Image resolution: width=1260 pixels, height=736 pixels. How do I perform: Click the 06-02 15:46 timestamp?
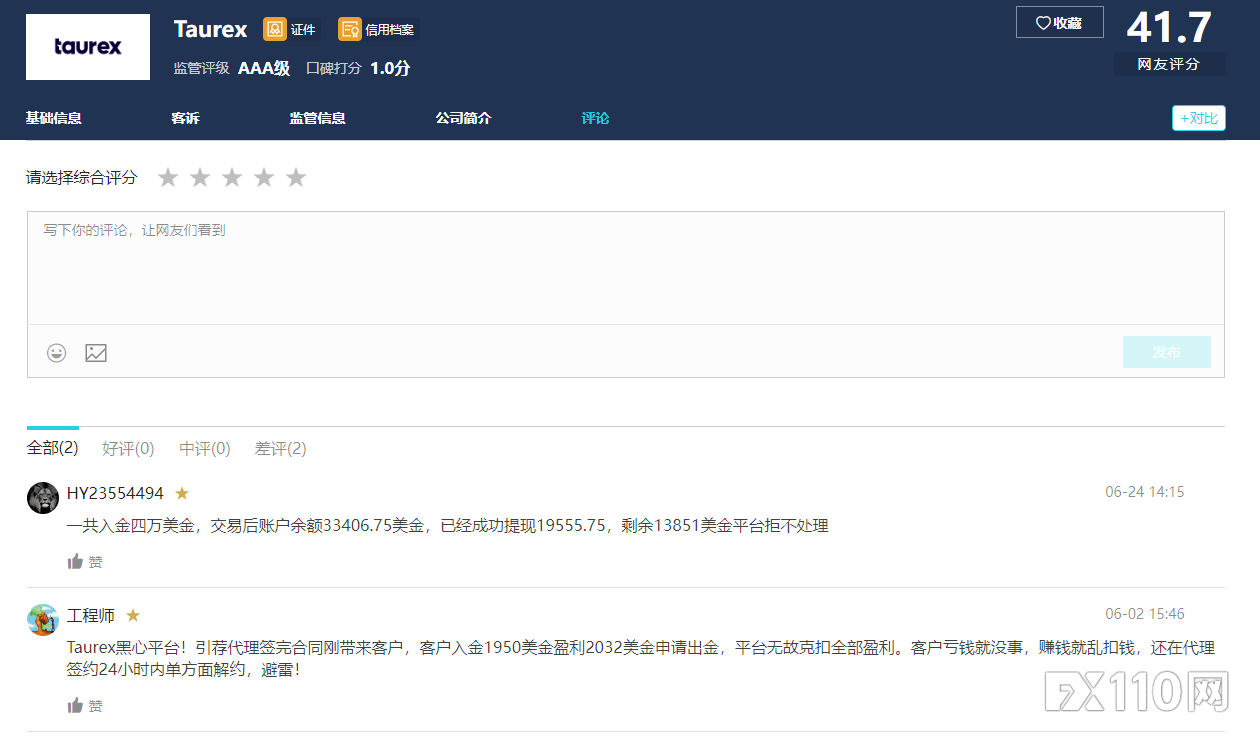[x=1145, y=614]
